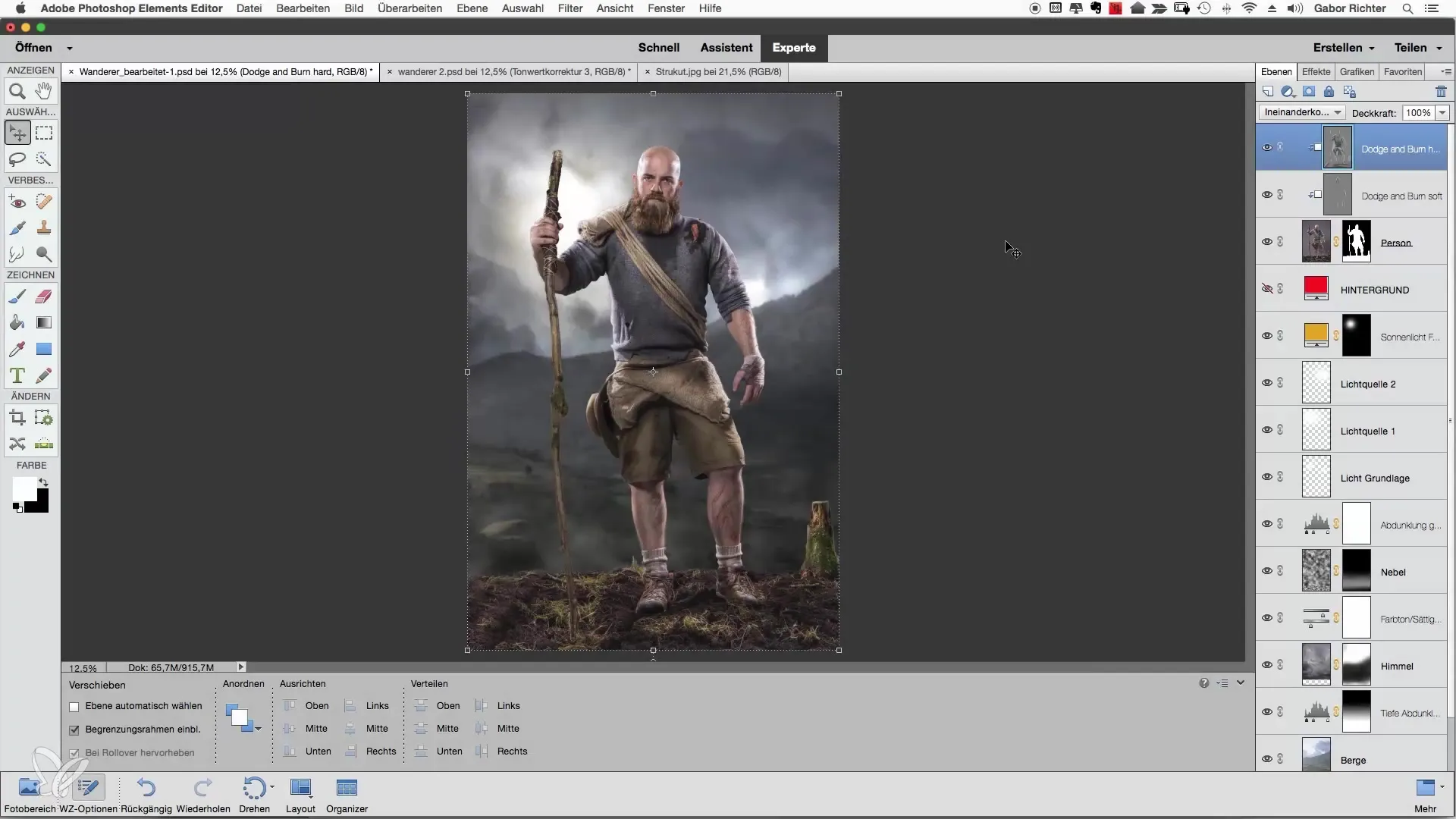Add layer mask icon
Screen dimensions: 1456x819
[1309, 92]
